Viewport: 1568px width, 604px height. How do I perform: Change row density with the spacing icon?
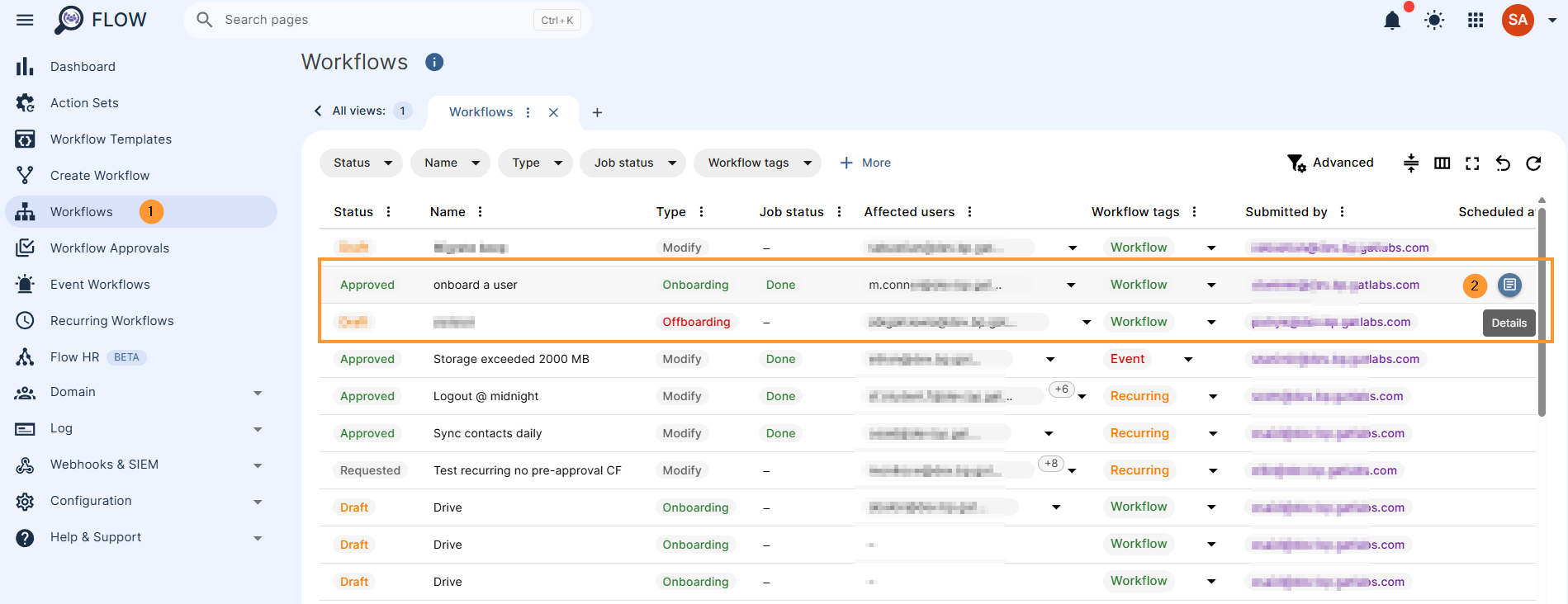[x=1411, y=163]
